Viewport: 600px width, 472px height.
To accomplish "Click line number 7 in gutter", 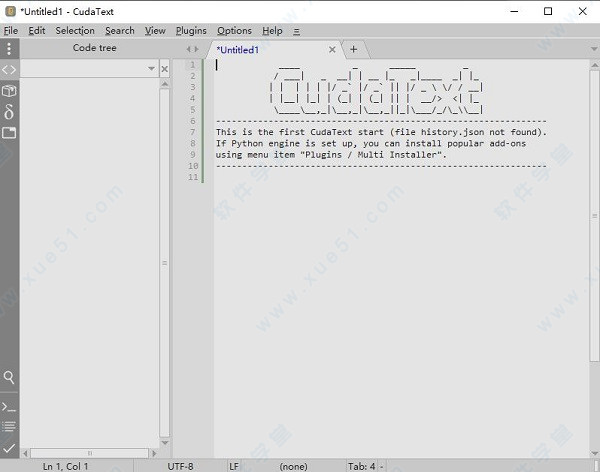I will click(x=193, y=132).
